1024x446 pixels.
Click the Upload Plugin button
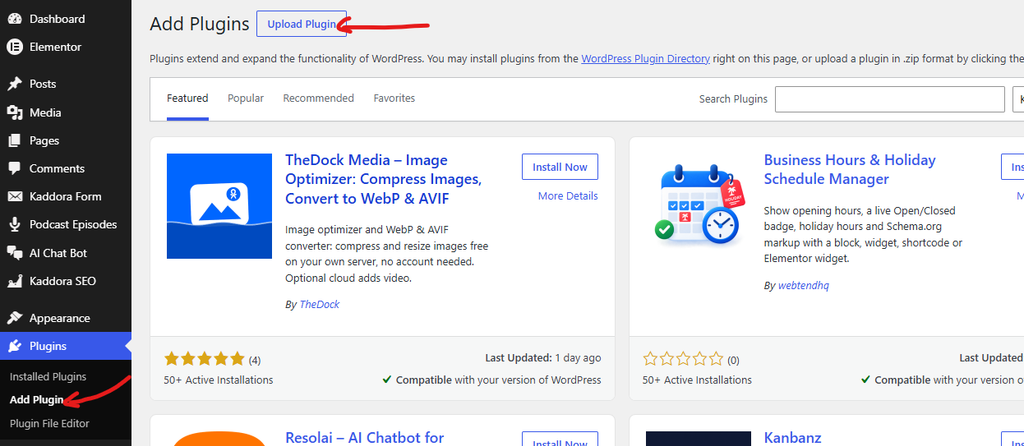click(x=302, y=24)
